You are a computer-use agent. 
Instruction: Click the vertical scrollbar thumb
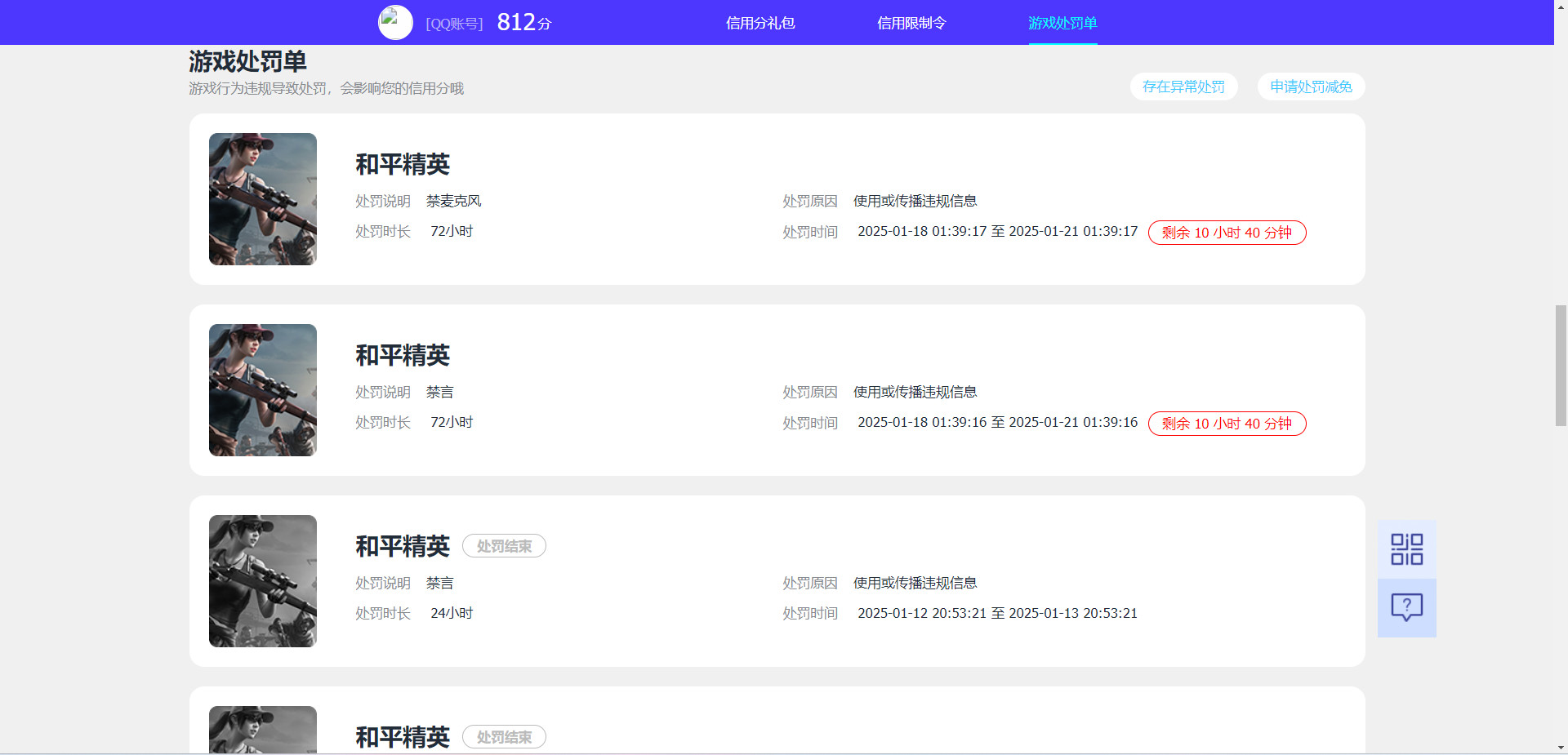tap(1561, 366)
